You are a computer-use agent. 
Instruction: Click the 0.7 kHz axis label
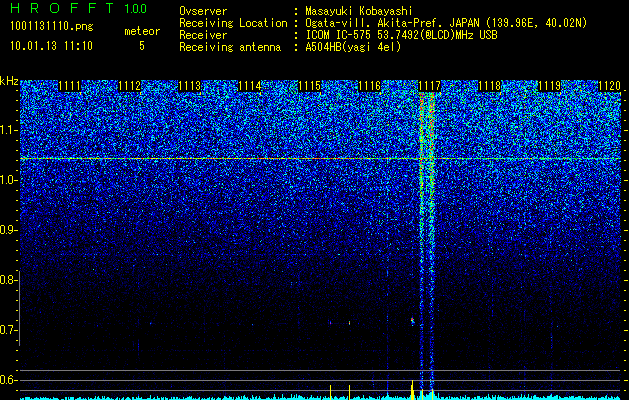[x=8, y=330]
